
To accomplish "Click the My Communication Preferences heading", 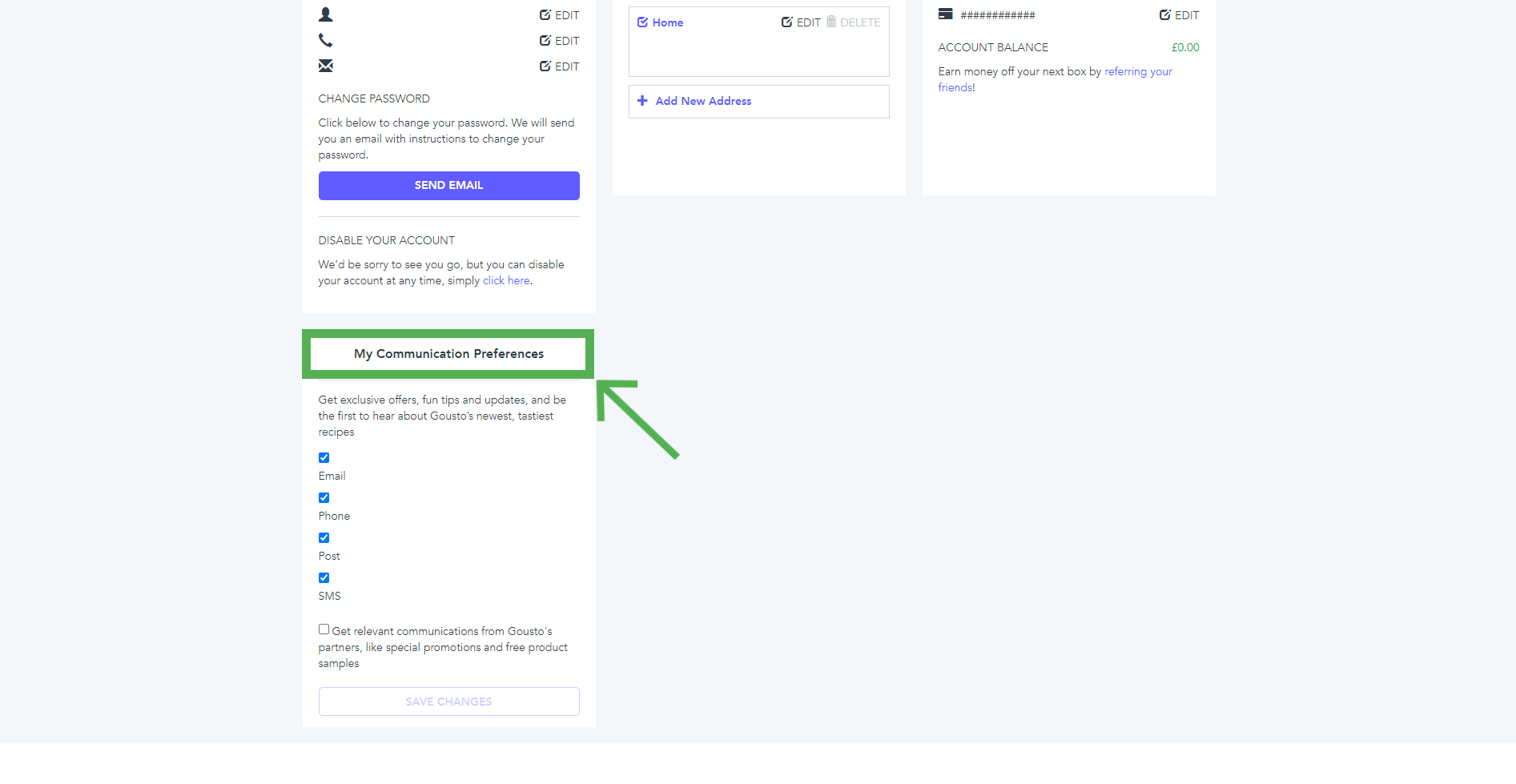I will 448,354.
